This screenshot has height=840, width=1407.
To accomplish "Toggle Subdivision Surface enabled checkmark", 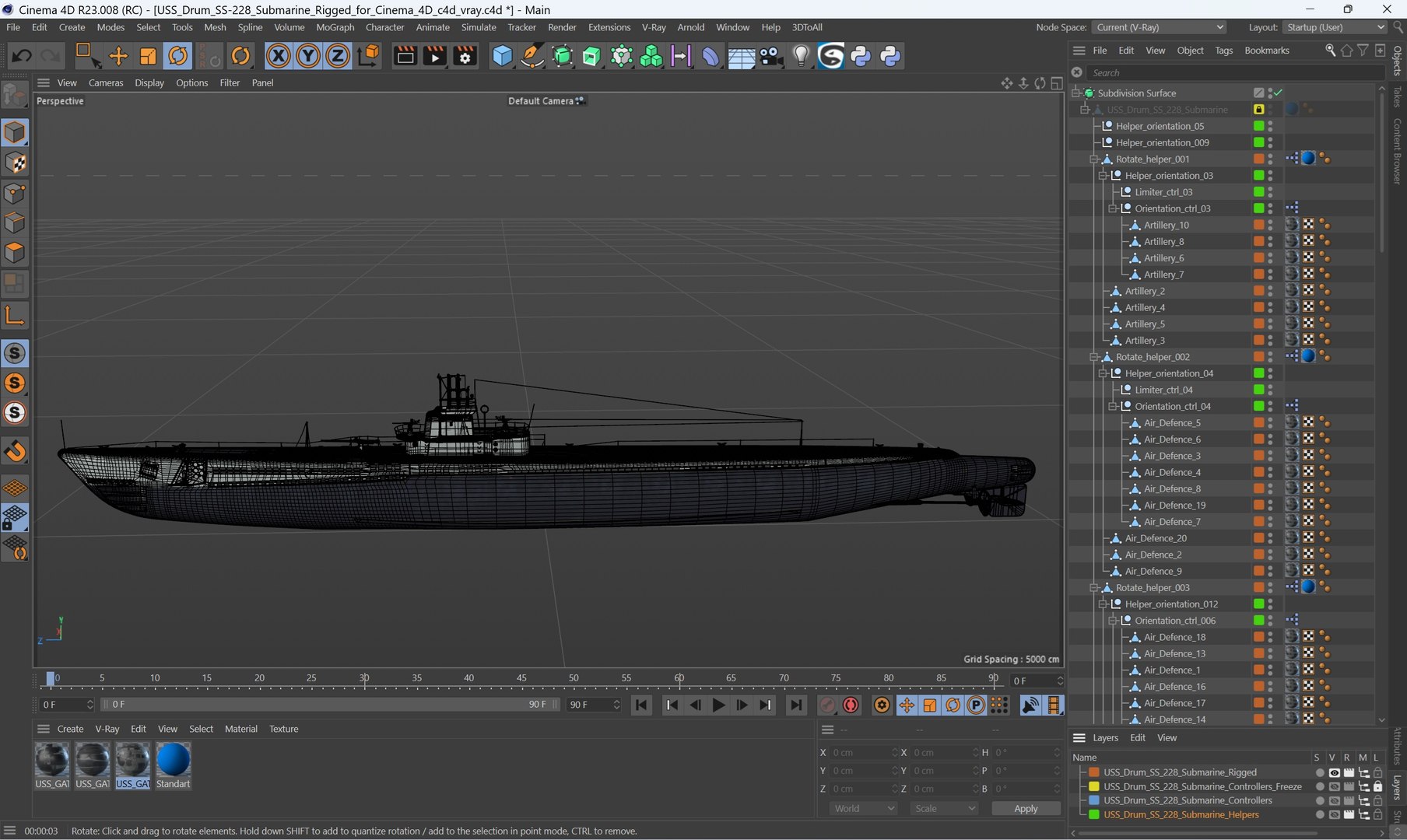I will pyautogui.click(x=1278, y=93).
